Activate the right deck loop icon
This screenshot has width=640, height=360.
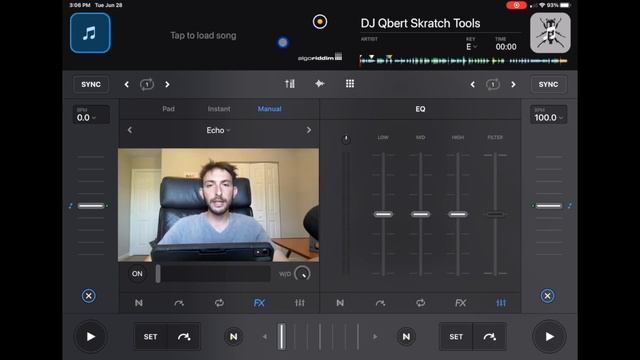pyautogui.click(x=493, y=84)
